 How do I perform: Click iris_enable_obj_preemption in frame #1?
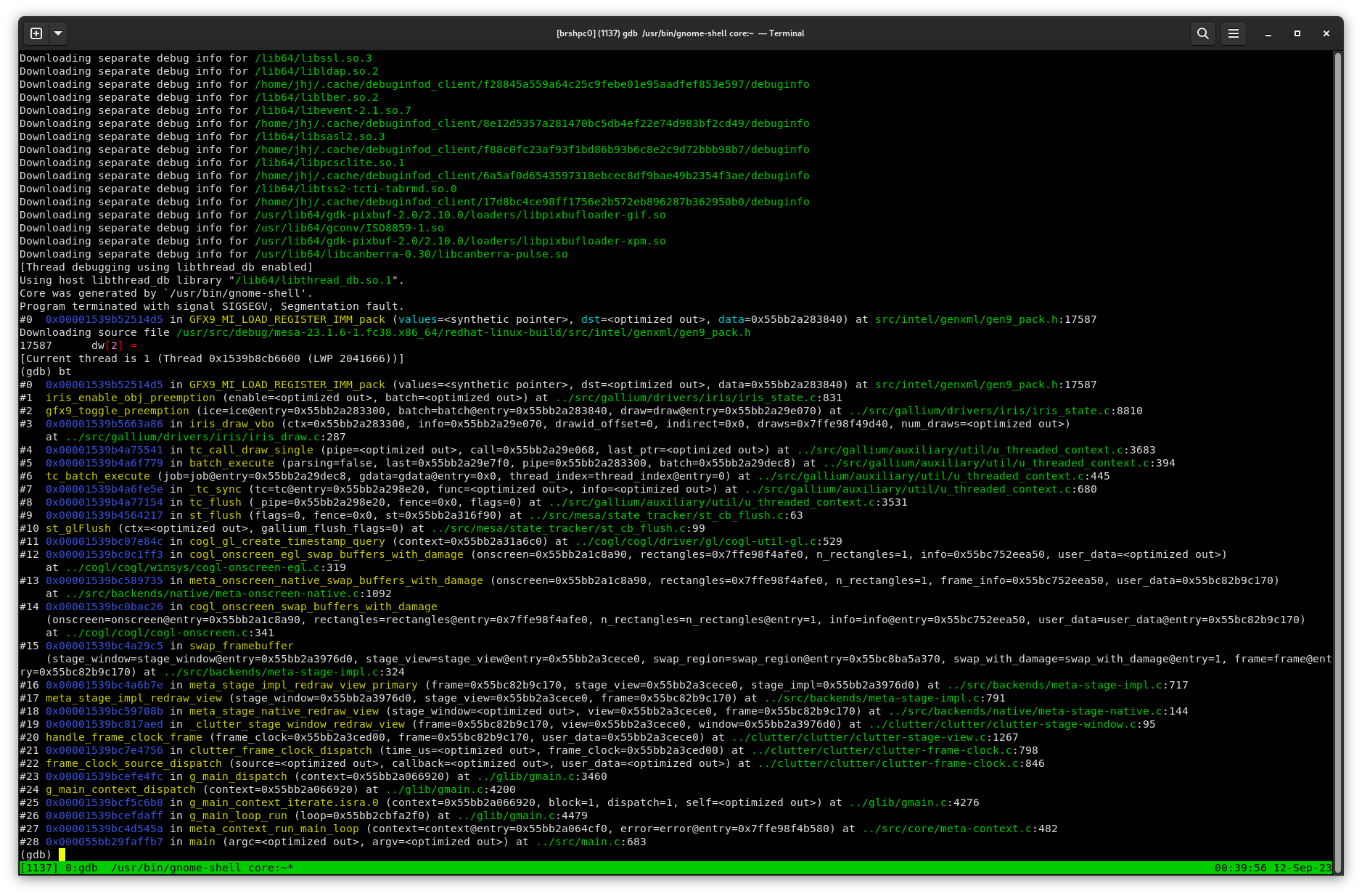click(x=131, y=398)
